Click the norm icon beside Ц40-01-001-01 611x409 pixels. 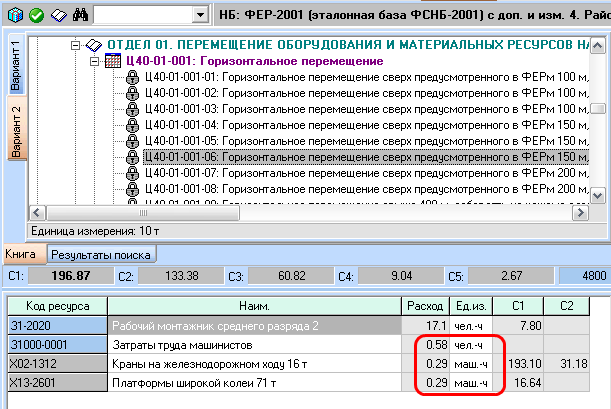pos(132,77)
